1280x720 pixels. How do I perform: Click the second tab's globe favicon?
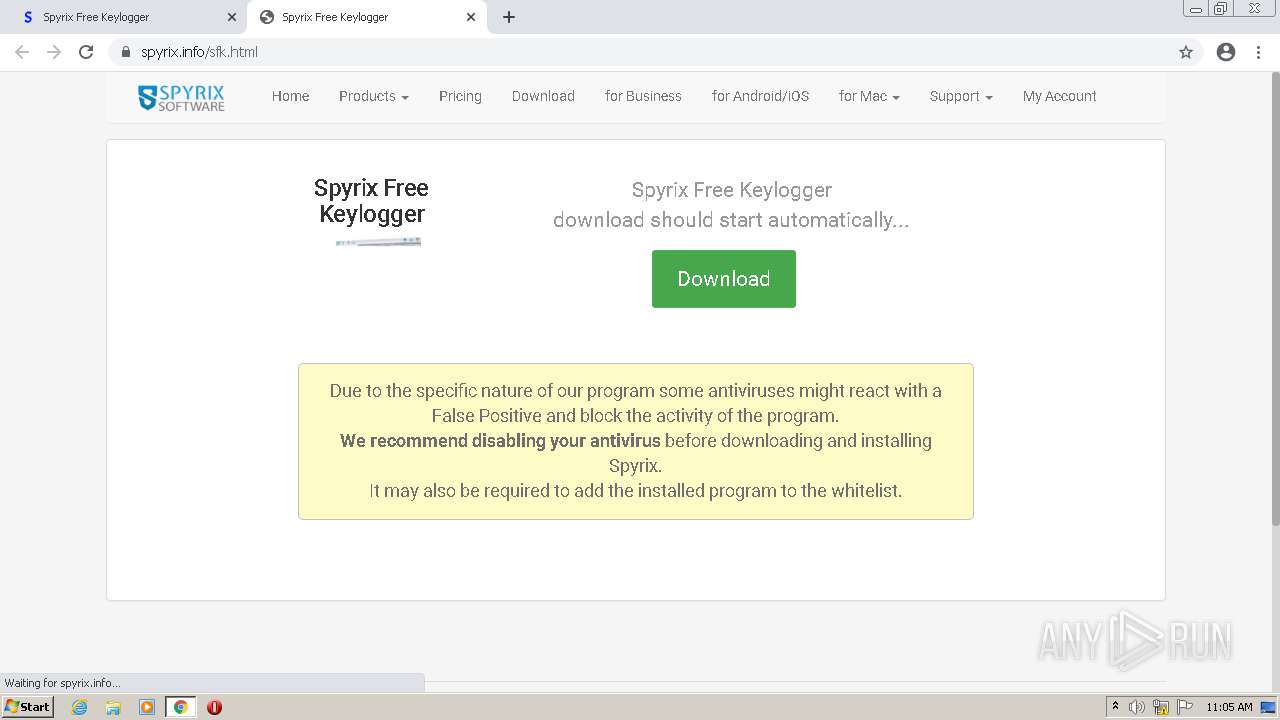[267, 17]
